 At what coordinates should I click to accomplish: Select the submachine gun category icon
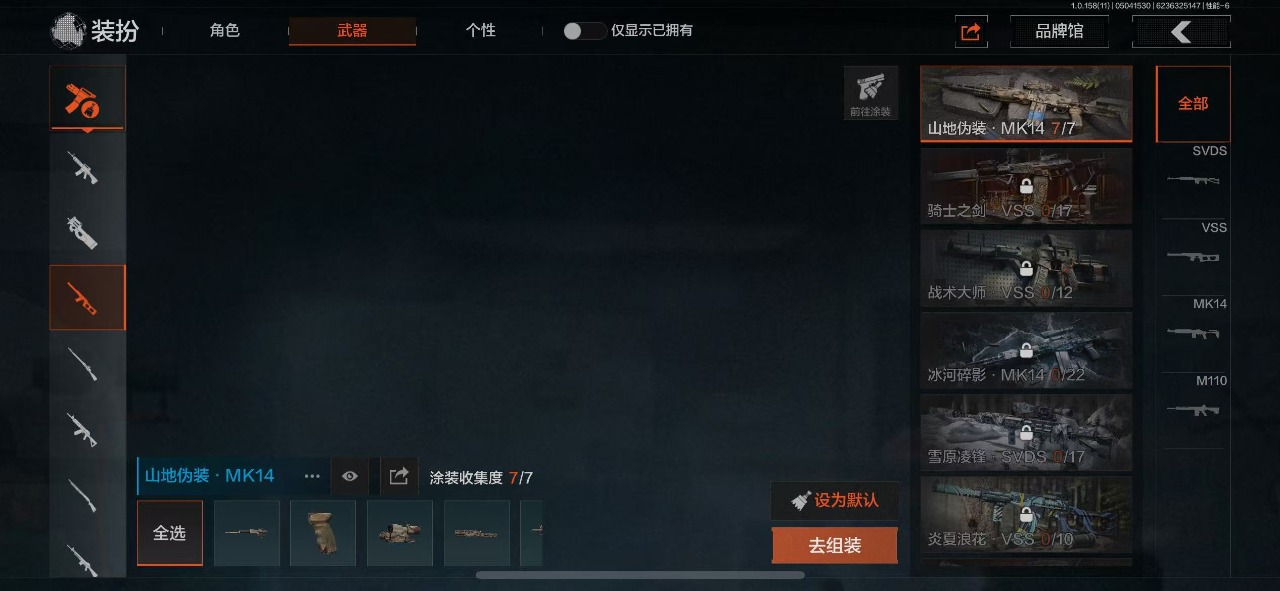click(87, 298)
